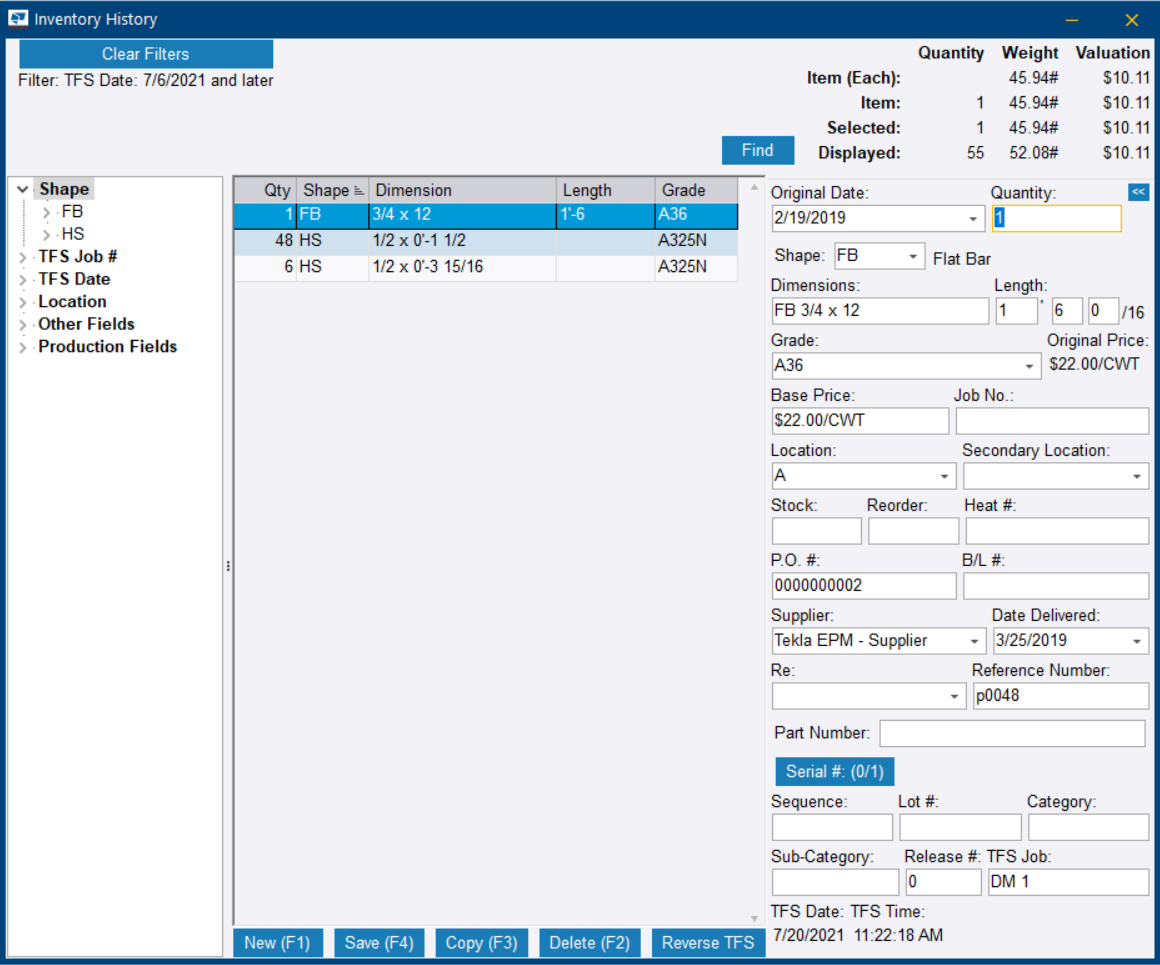Open the Original Date dropdown
Screen dimensions: 1160x965
coord(973,218)
